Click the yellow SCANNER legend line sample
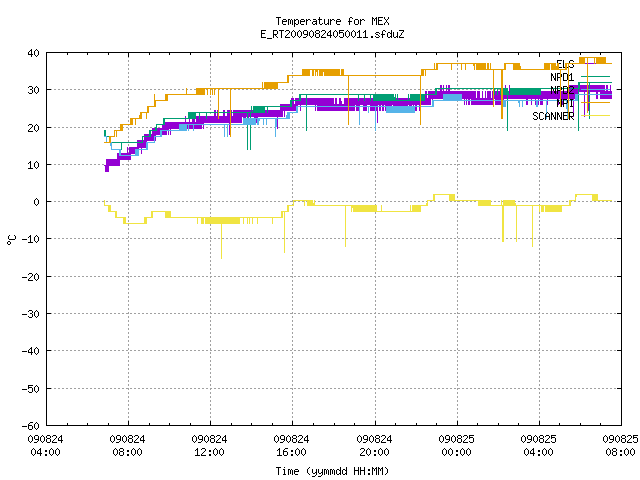 pyautogui.click(x=596, y=116)
